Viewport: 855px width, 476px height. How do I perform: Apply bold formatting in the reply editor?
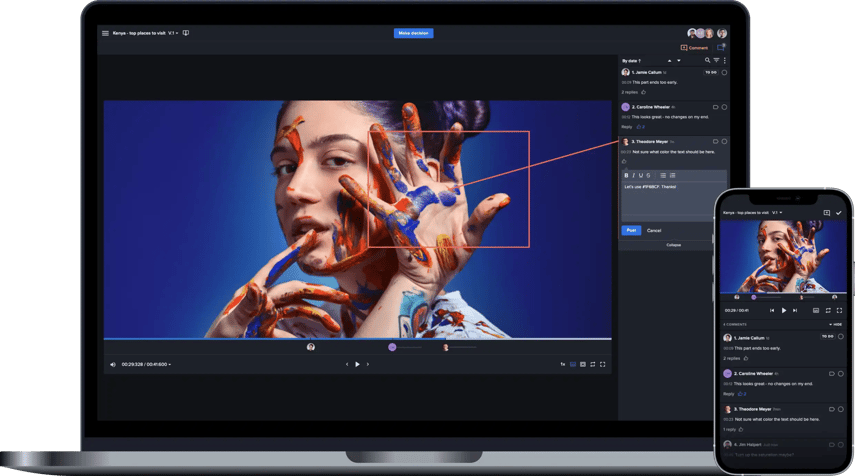pos(627,175)
